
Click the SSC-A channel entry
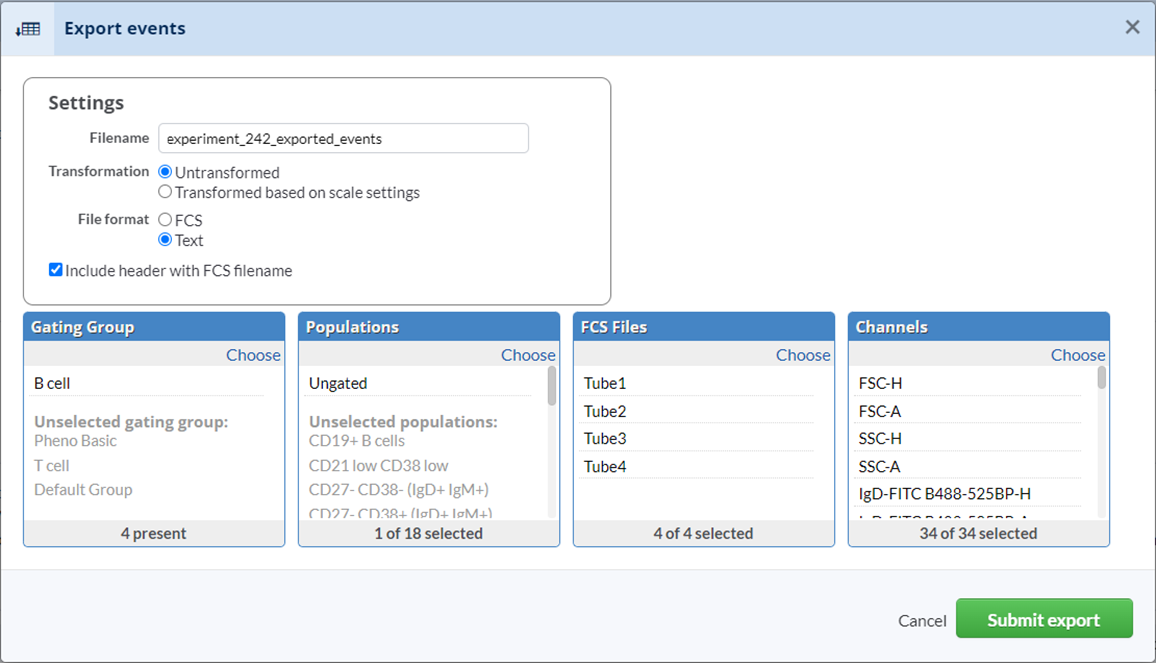[x=880, y=467]
